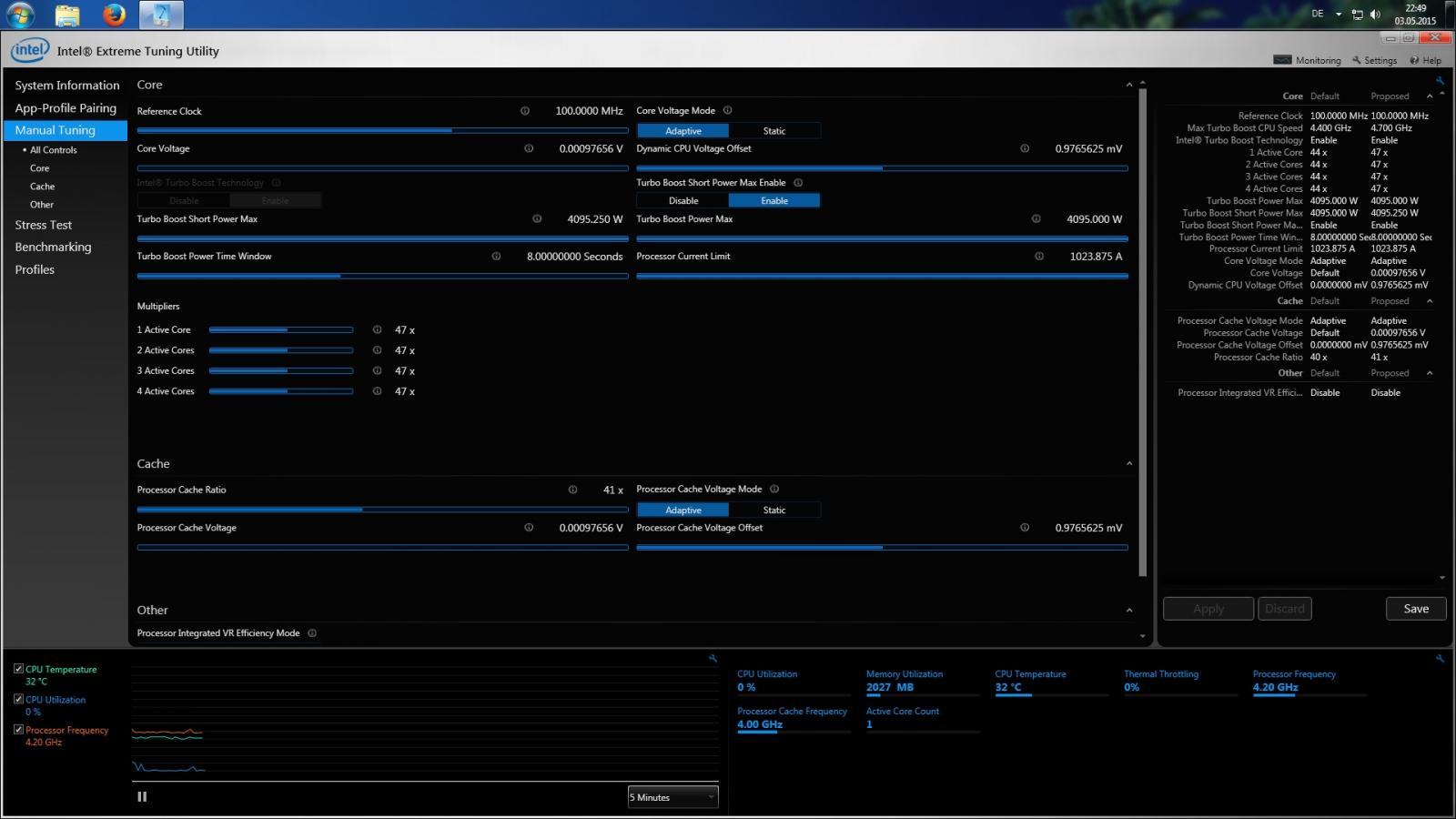Collapse Cache group in proposed settings panel
This screenshot has height=819, width=1456.
point(1430,300)
